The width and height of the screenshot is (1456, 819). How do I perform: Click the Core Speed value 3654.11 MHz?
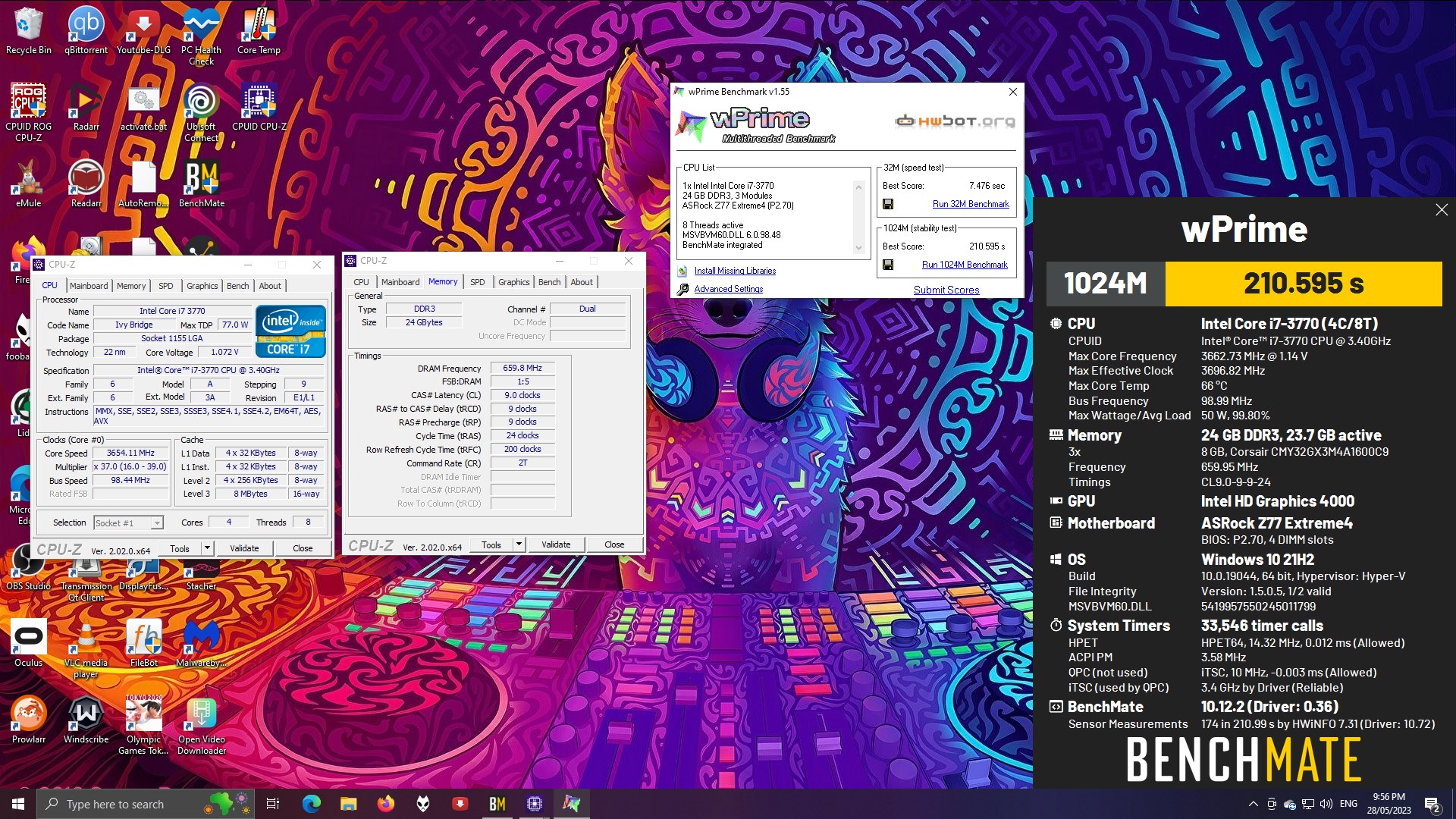[130, 453]
